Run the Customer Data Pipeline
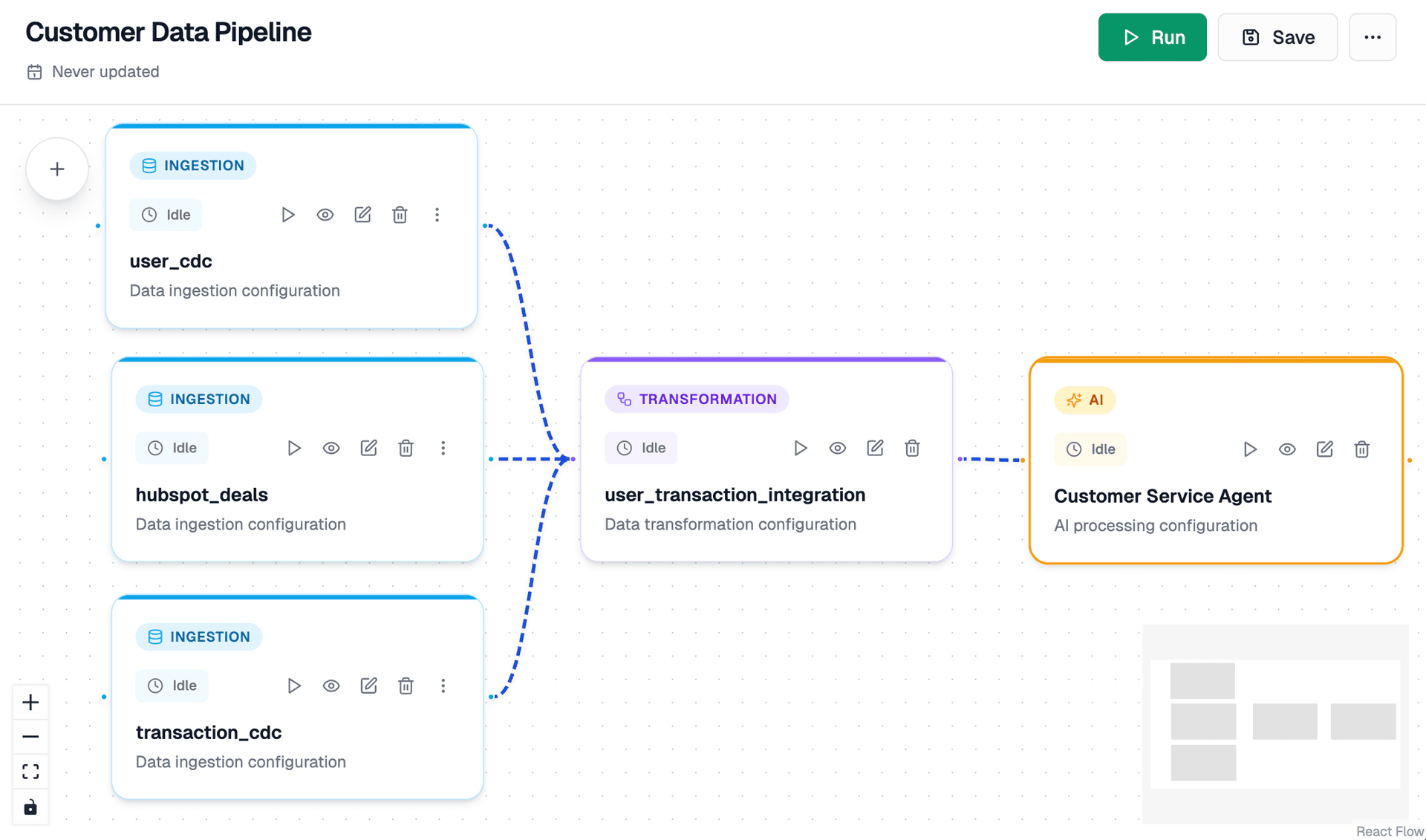 (1152, 37)
